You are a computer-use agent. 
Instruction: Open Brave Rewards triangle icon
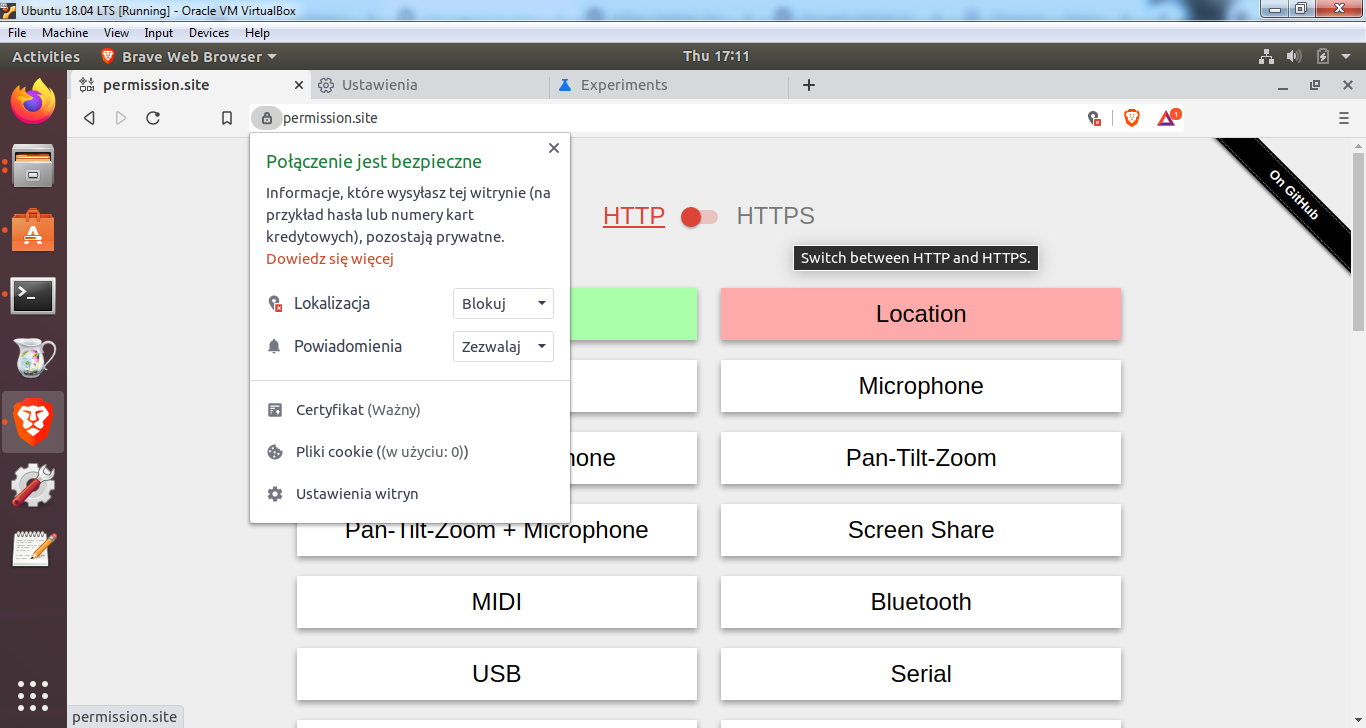(x=1168, y=117)
